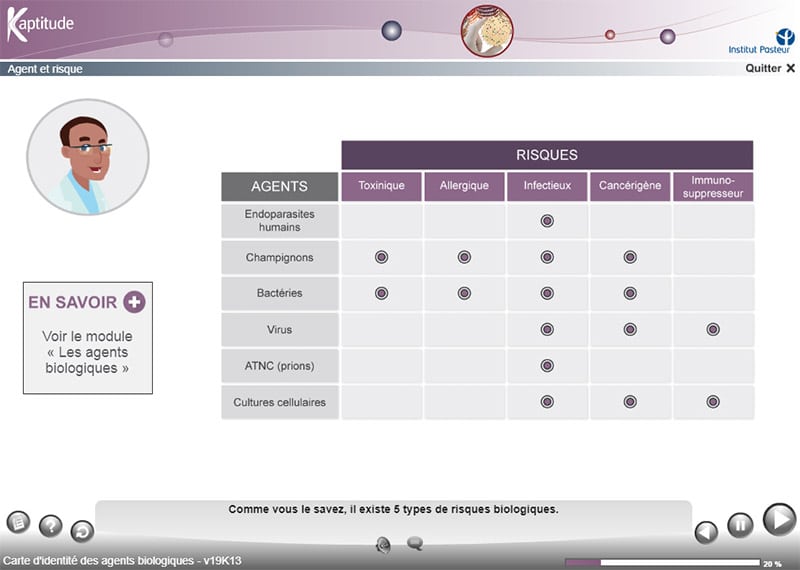This screenshot has height=570, width=800.
Task: Toggle the audio sound icon
Action: (x=382, y=544)
